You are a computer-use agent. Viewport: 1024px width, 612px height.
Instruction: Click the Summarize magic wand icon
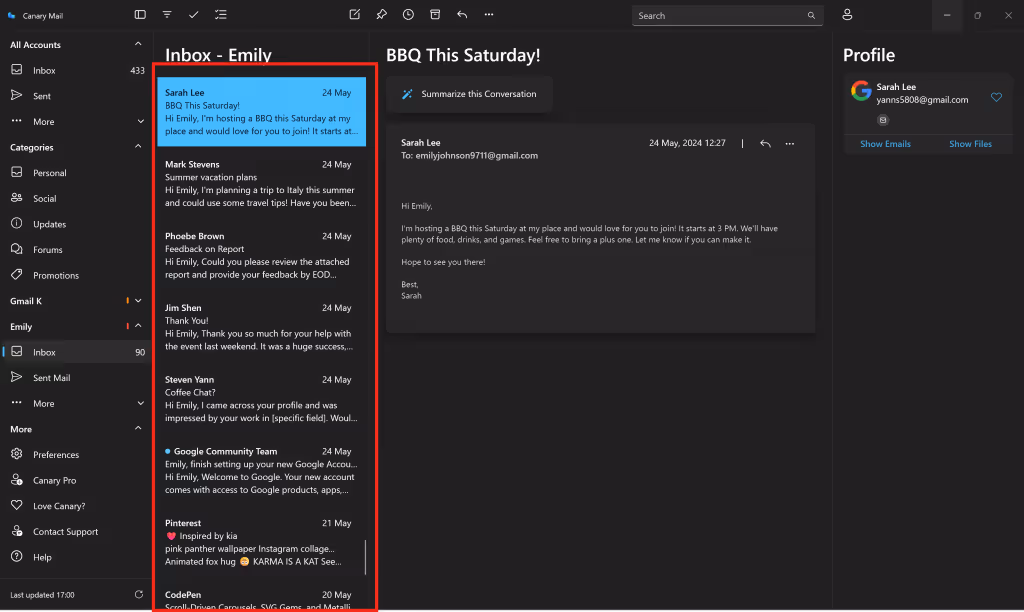(407, 94)
